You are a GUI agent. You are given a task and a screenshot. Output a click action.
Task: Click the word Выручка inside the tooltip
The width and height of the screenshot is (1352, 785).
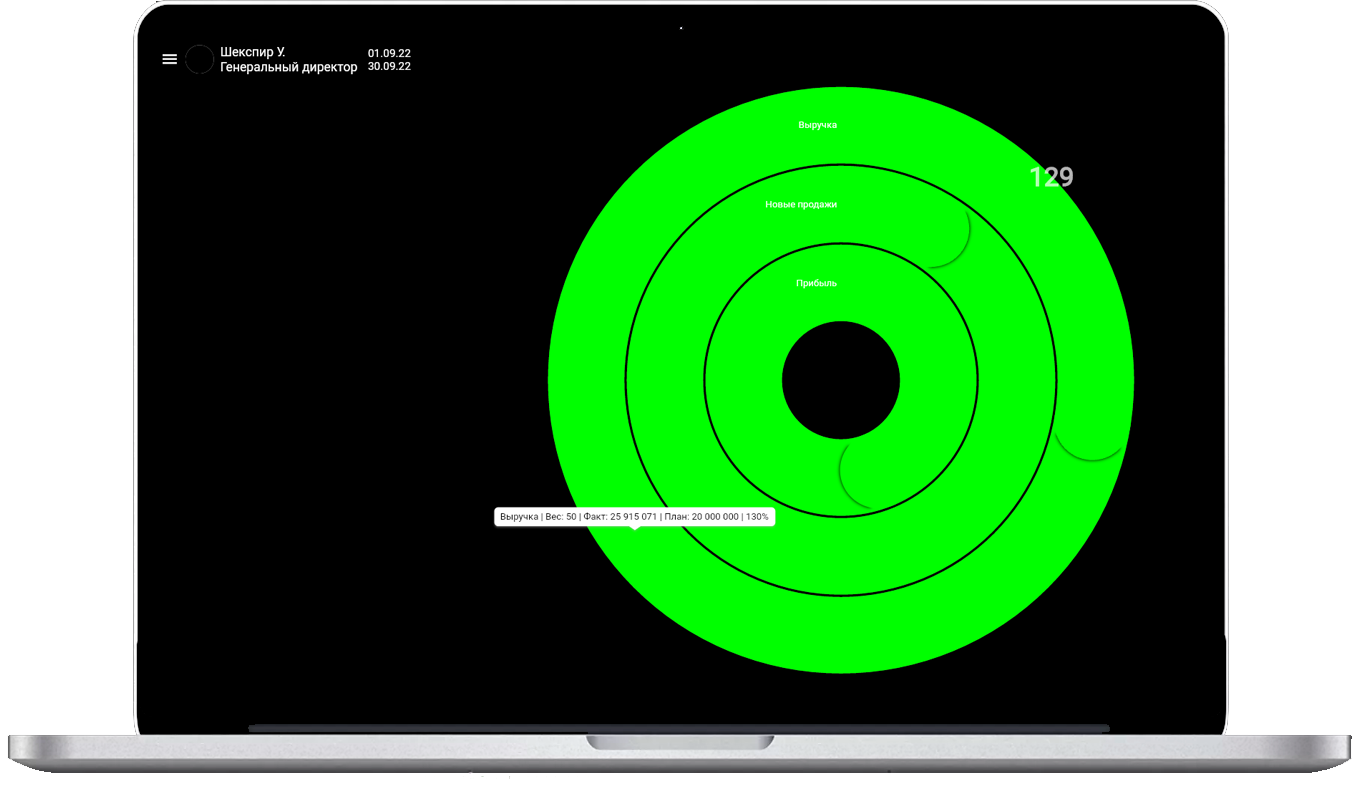[x=518, y=517]
